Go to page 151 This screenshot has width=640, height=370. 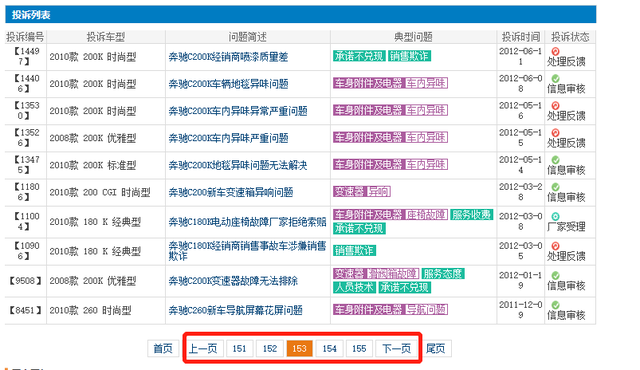pyautogui.click(x=239, y=349)
